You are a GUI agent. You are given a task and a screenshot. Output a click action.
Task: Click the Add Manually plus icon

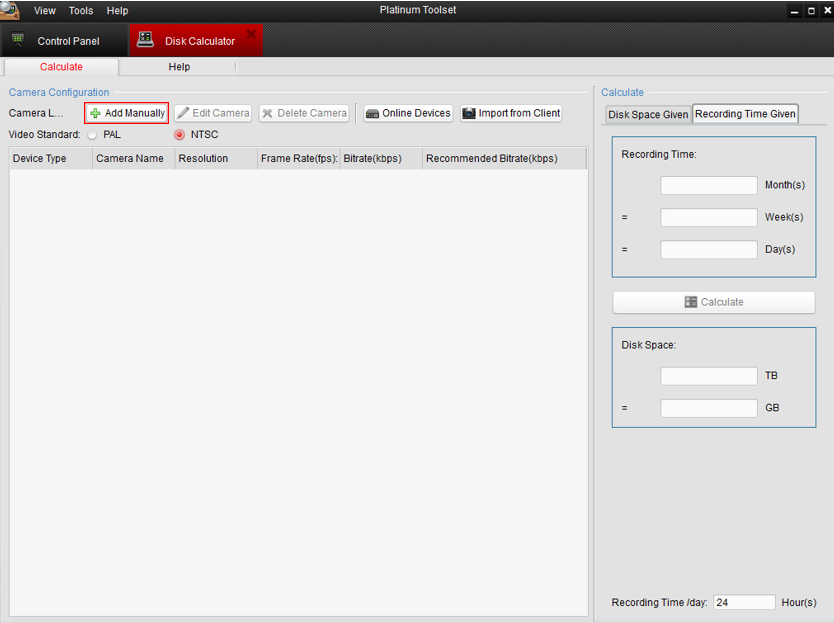[x=96, y=114]
